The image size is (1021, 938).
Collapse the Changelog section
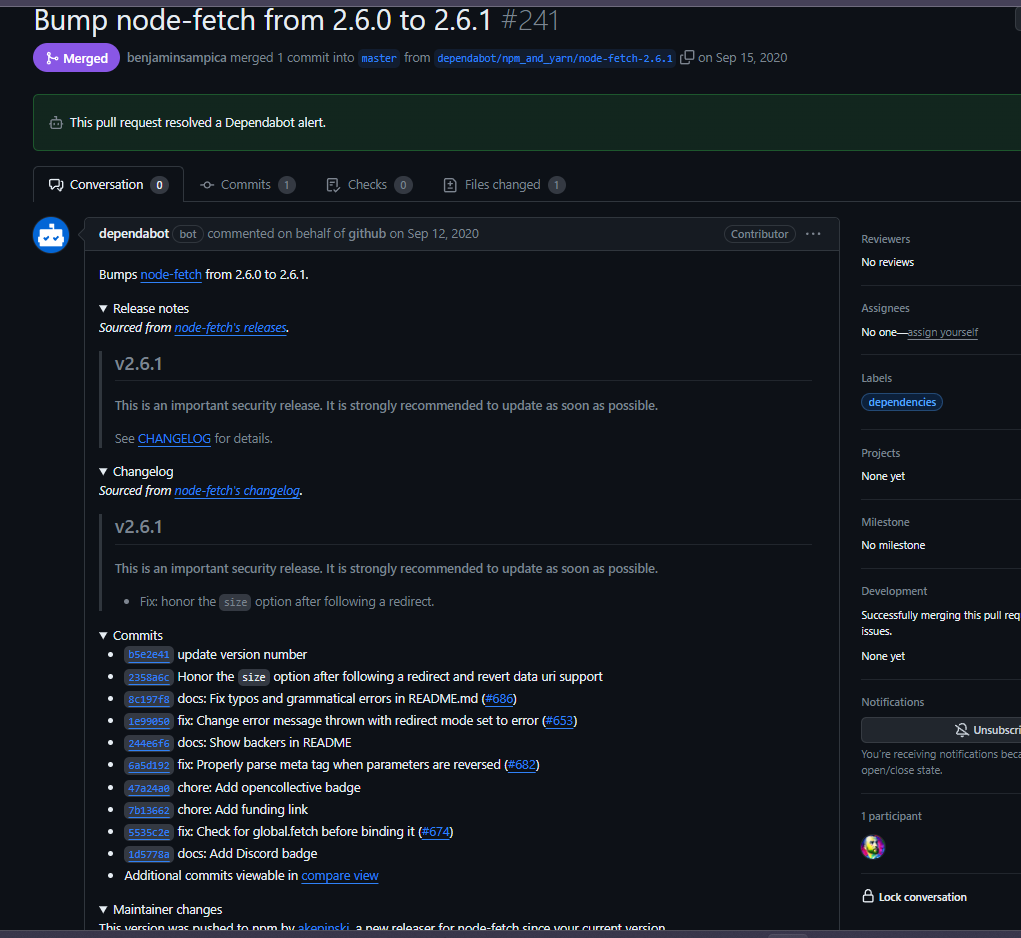point(137,471)
